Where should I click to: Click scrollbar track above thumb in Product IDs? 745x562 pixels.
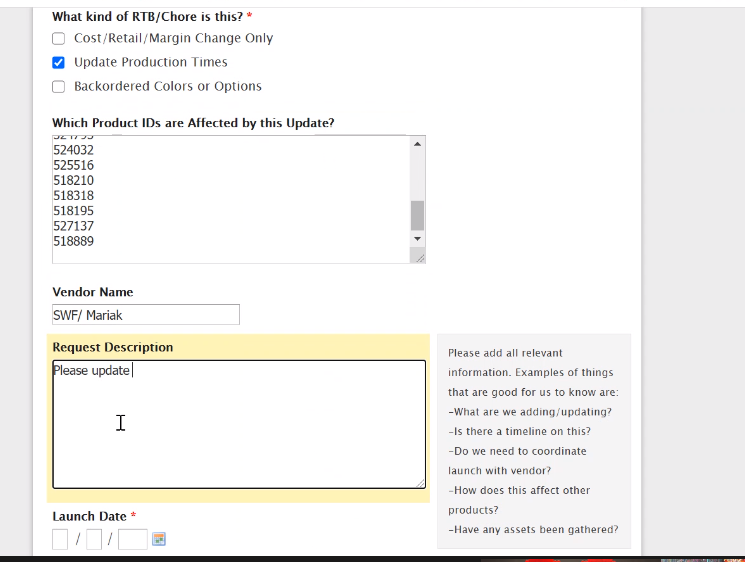[x=417, y=175]
